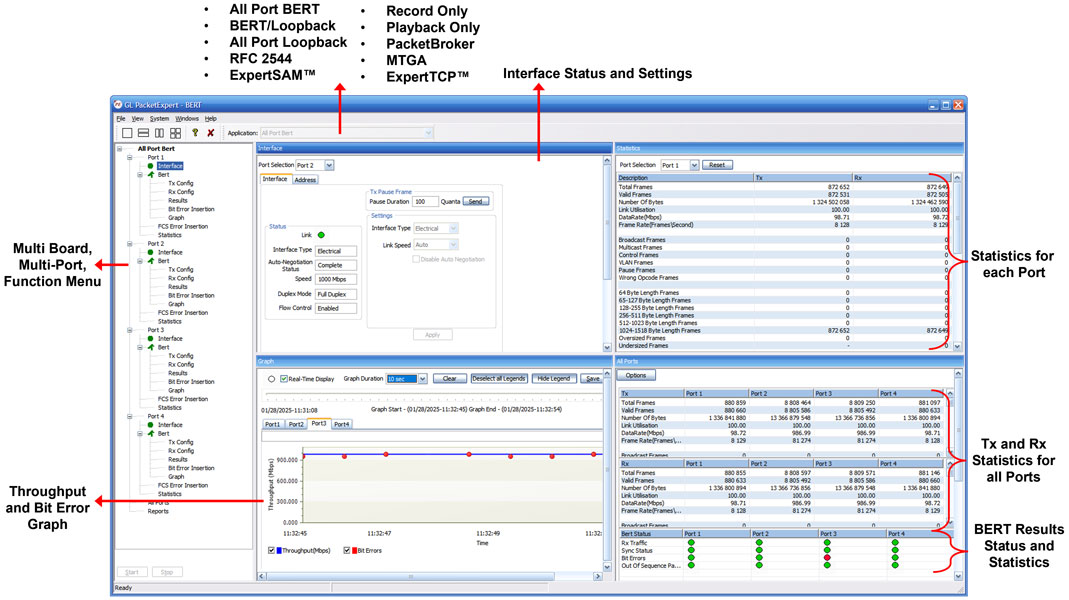Open the File menu

[121, 119]
